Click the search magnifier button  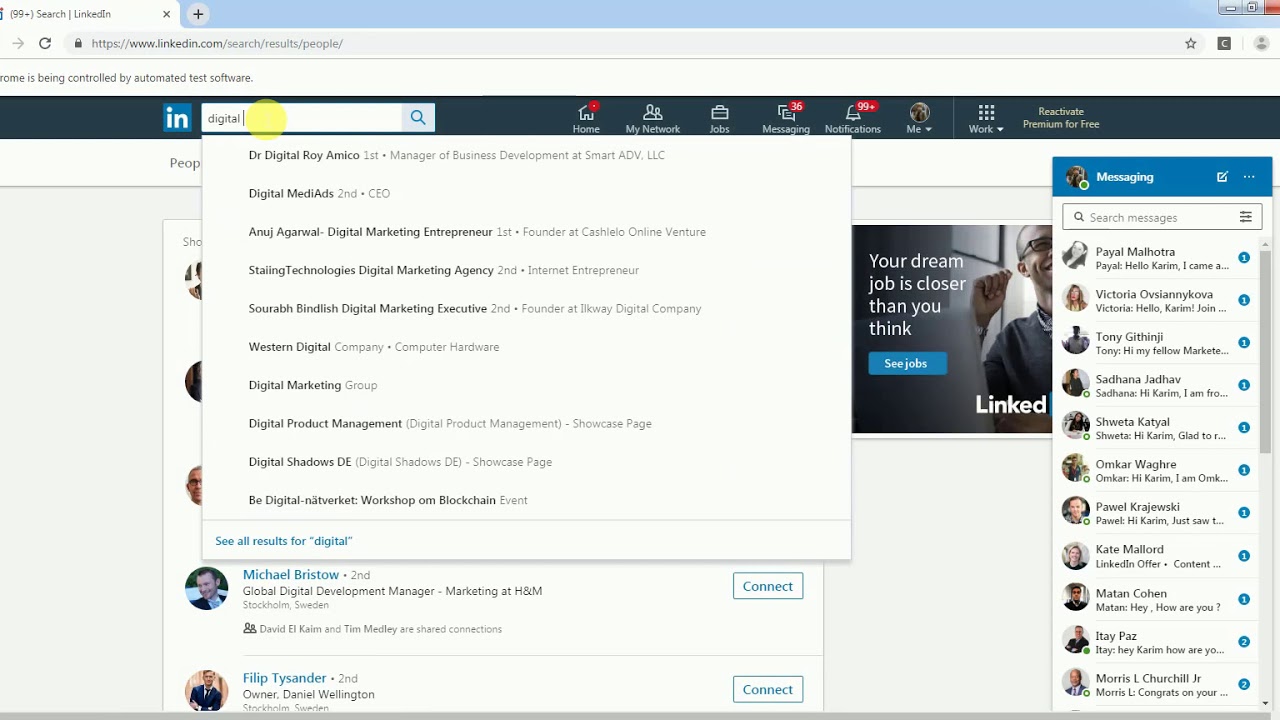click(418, 118)
